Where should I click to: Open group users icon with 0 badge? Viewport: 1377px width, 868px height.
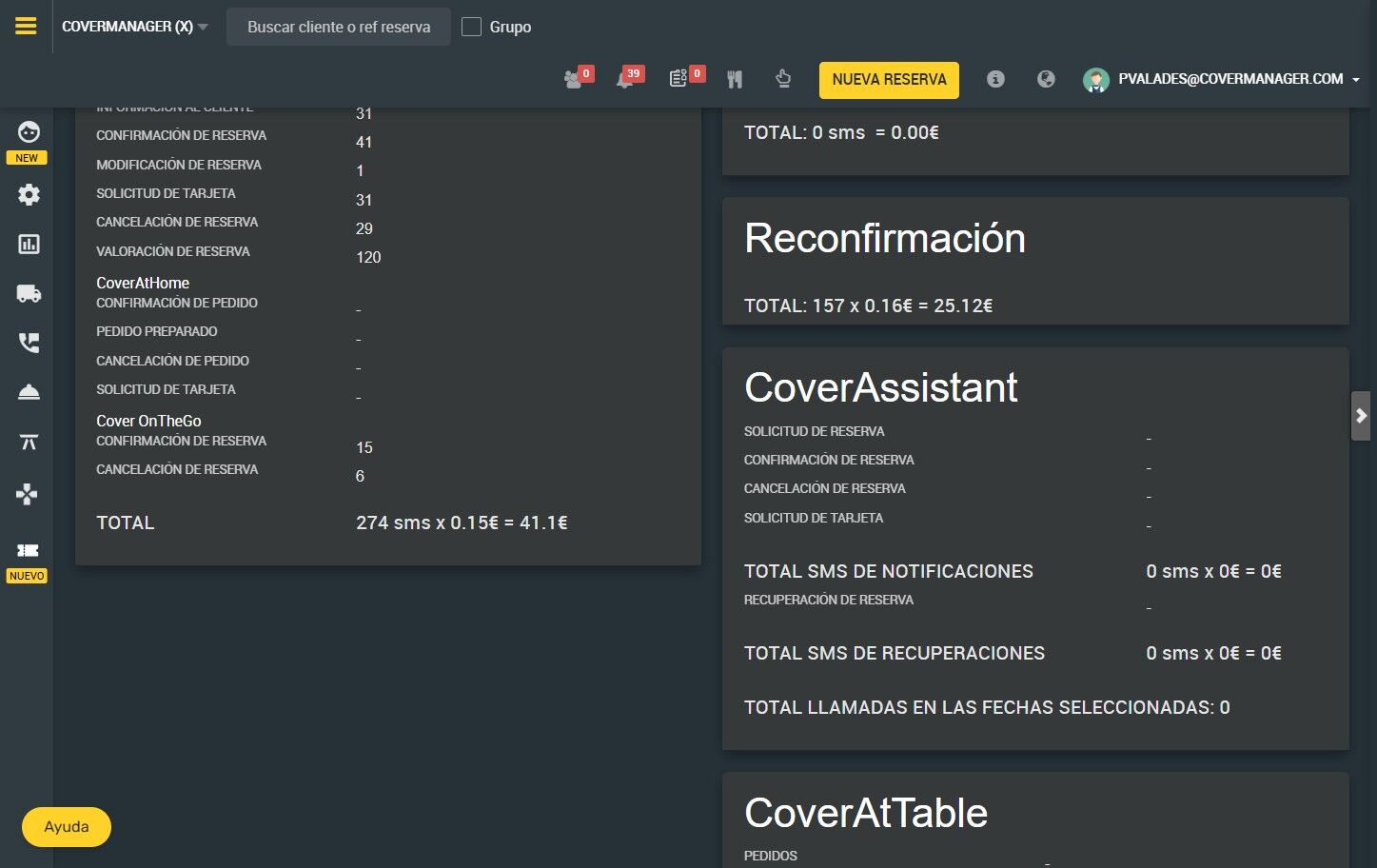point(574,79)
